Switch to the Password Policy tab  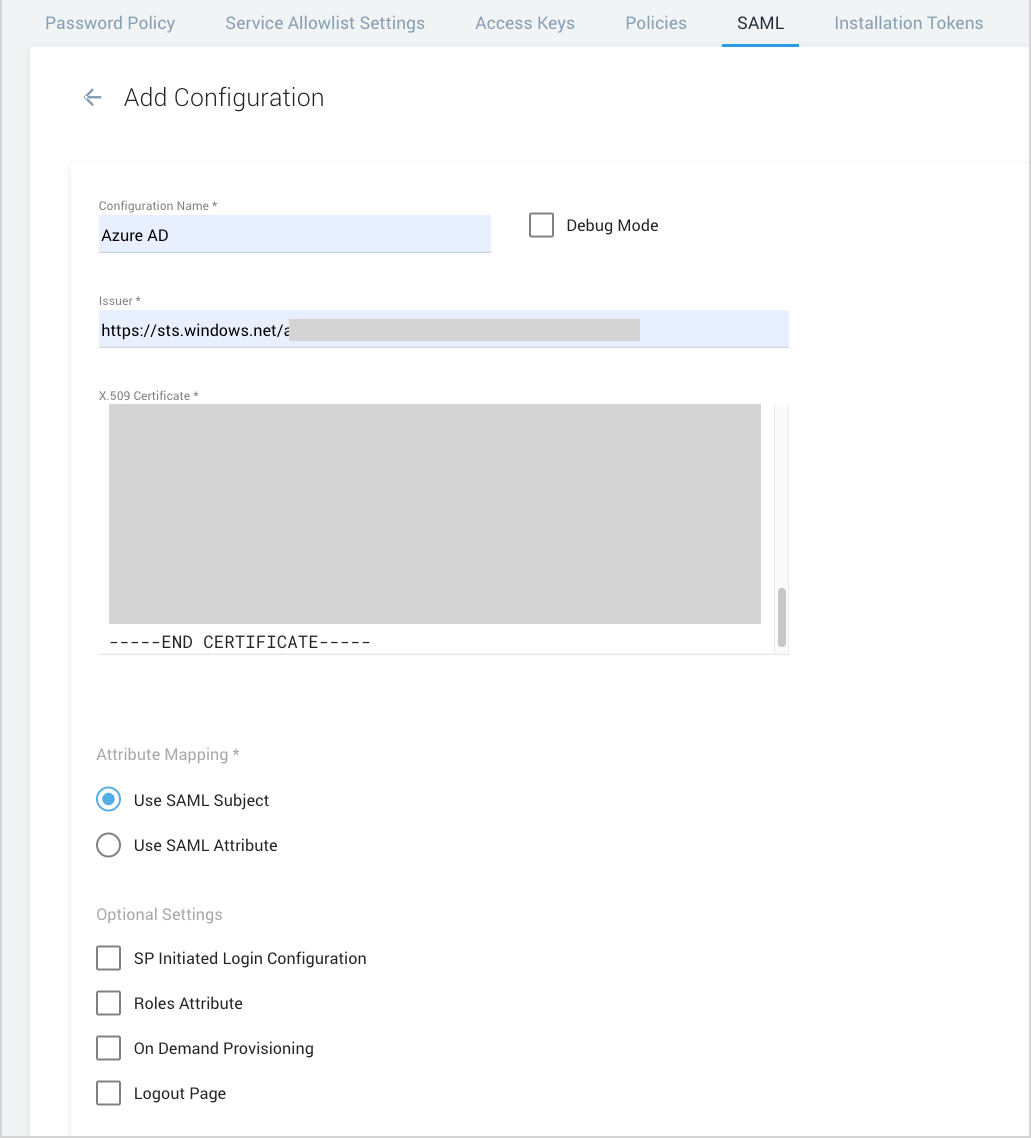(x=109, y=22)
